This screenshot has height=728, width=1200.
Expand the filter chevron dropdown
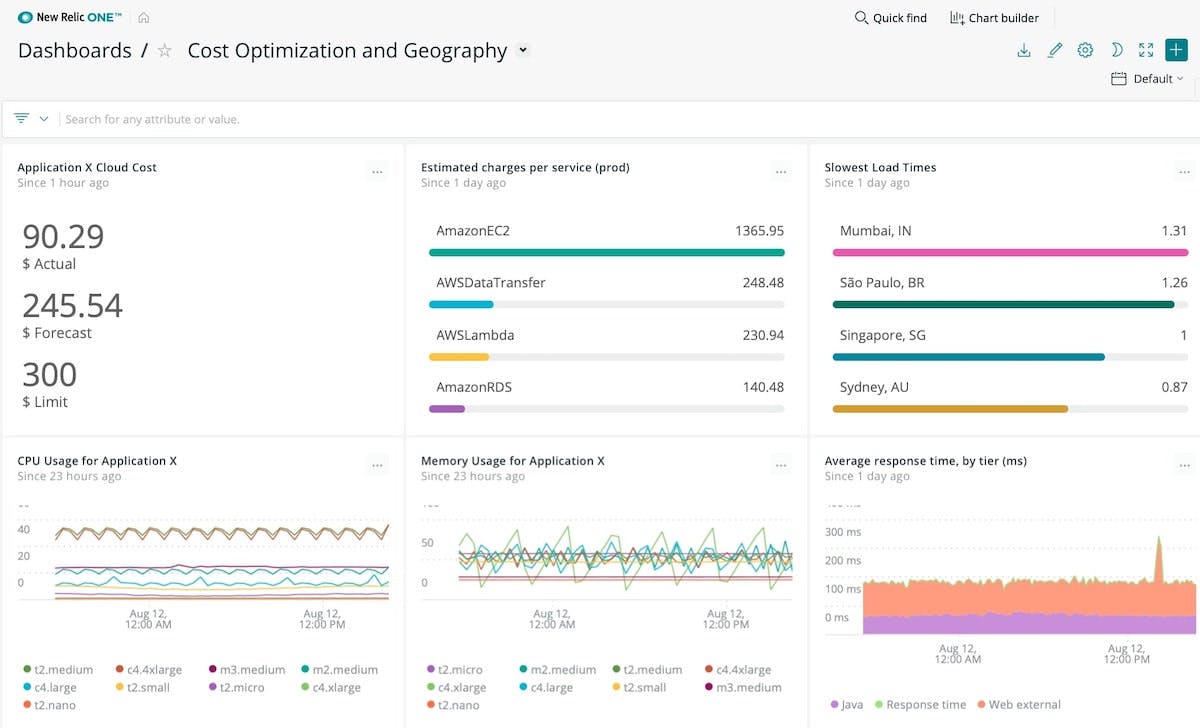[x=44, y=119]
